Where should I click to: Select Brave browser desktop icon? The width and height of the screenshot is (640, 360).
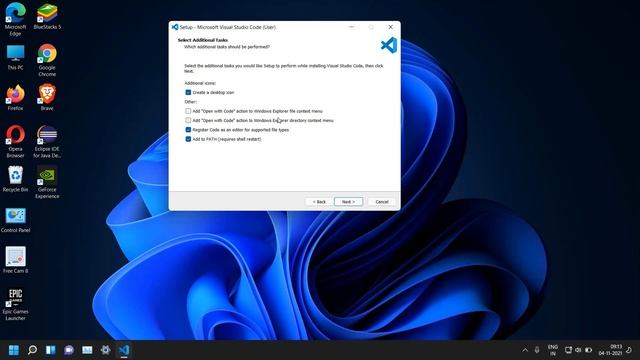click(47, 98)
